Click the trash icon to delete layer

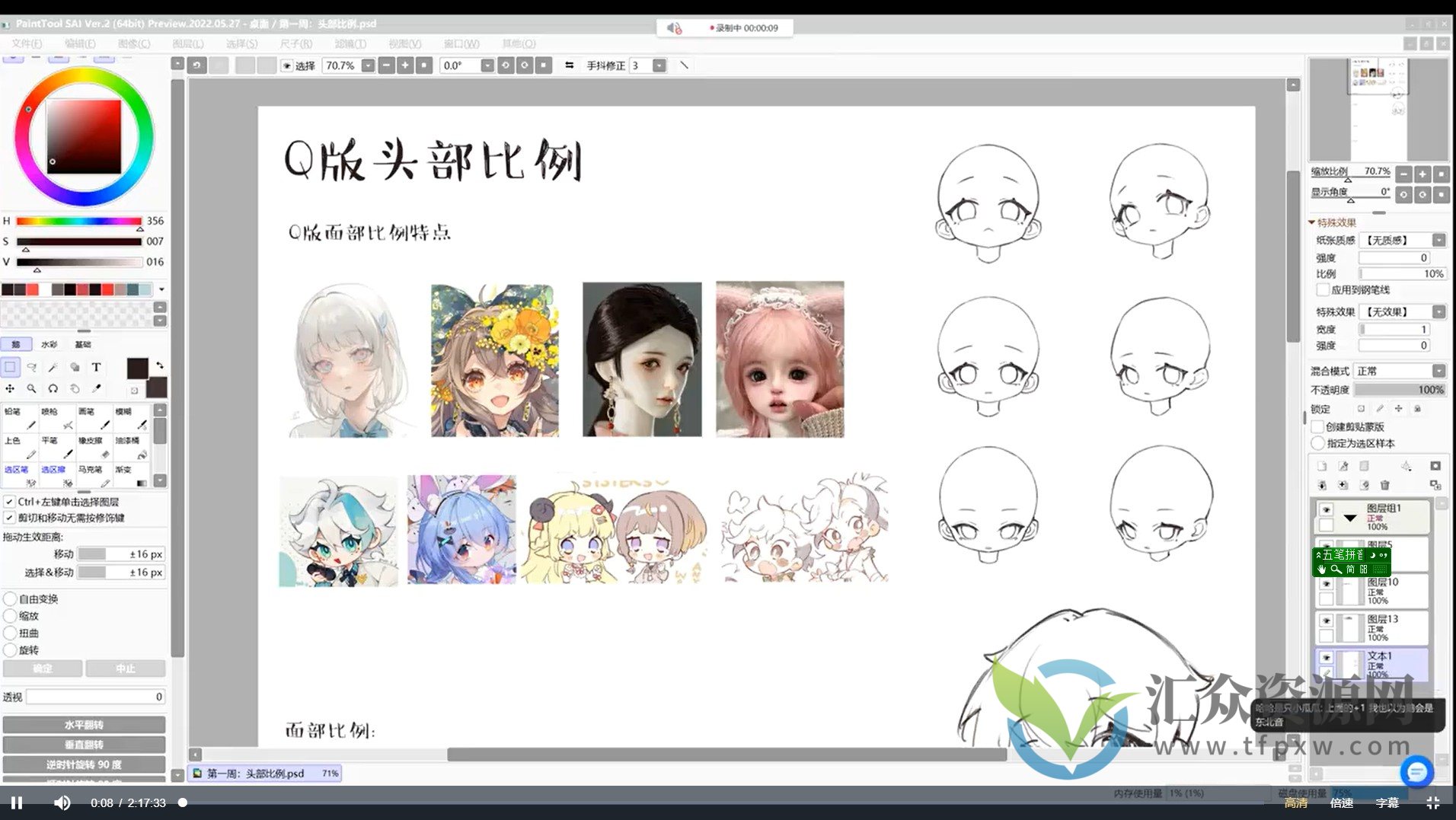pyautogui.click(x=1385, y=484)
